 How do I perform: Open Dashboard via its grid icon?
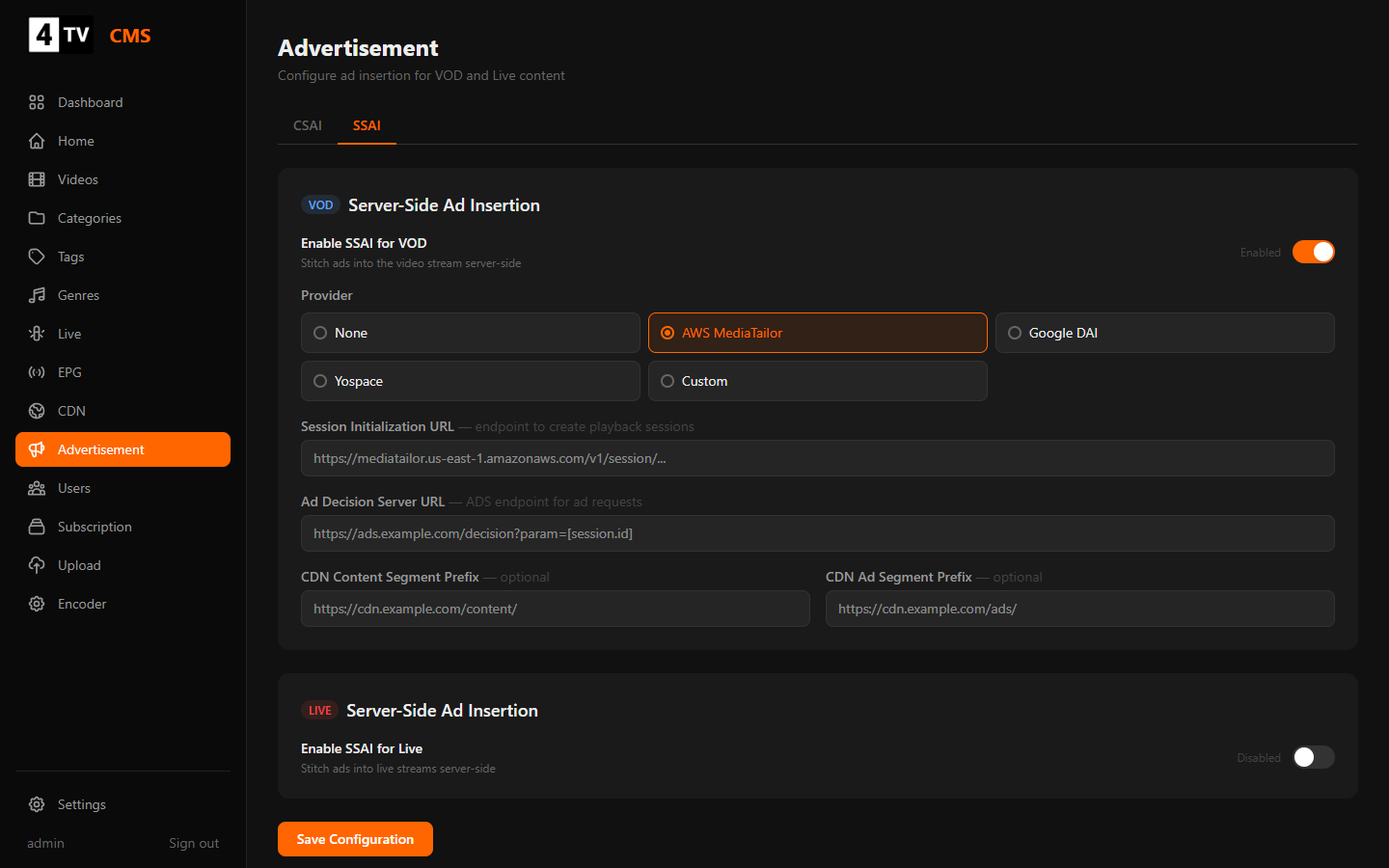[37, 102]
